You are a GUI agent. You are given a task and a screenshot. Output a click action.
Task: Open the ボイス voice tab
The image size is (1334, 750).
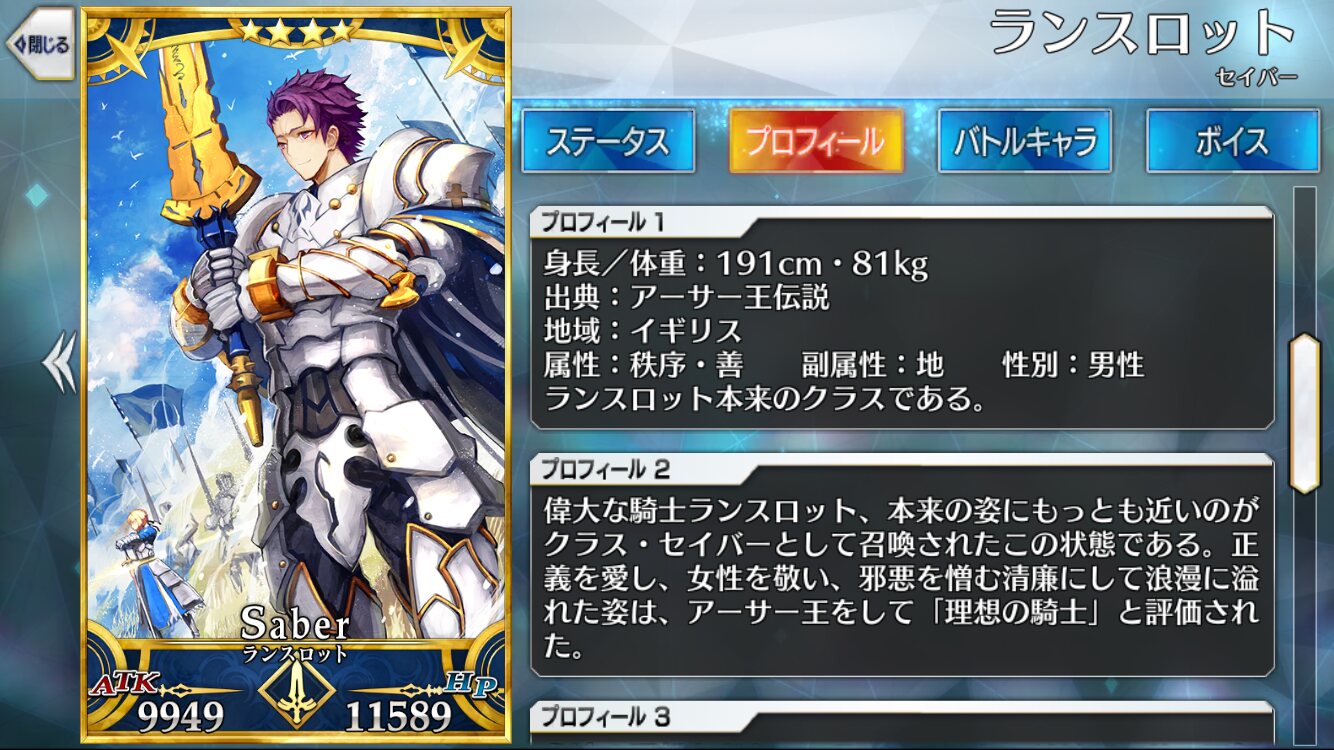point(1232,141)
